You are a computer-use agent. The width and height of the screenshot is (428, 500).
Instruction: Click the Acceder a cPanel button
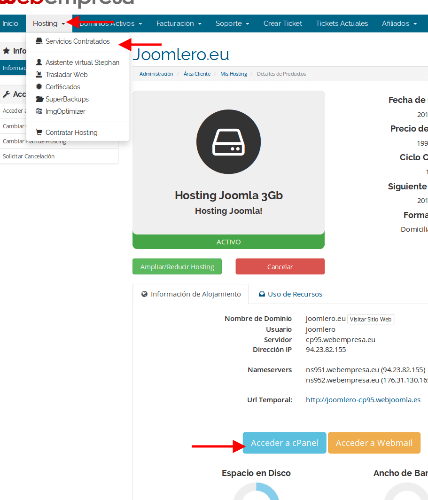click(x=284, y=443)
